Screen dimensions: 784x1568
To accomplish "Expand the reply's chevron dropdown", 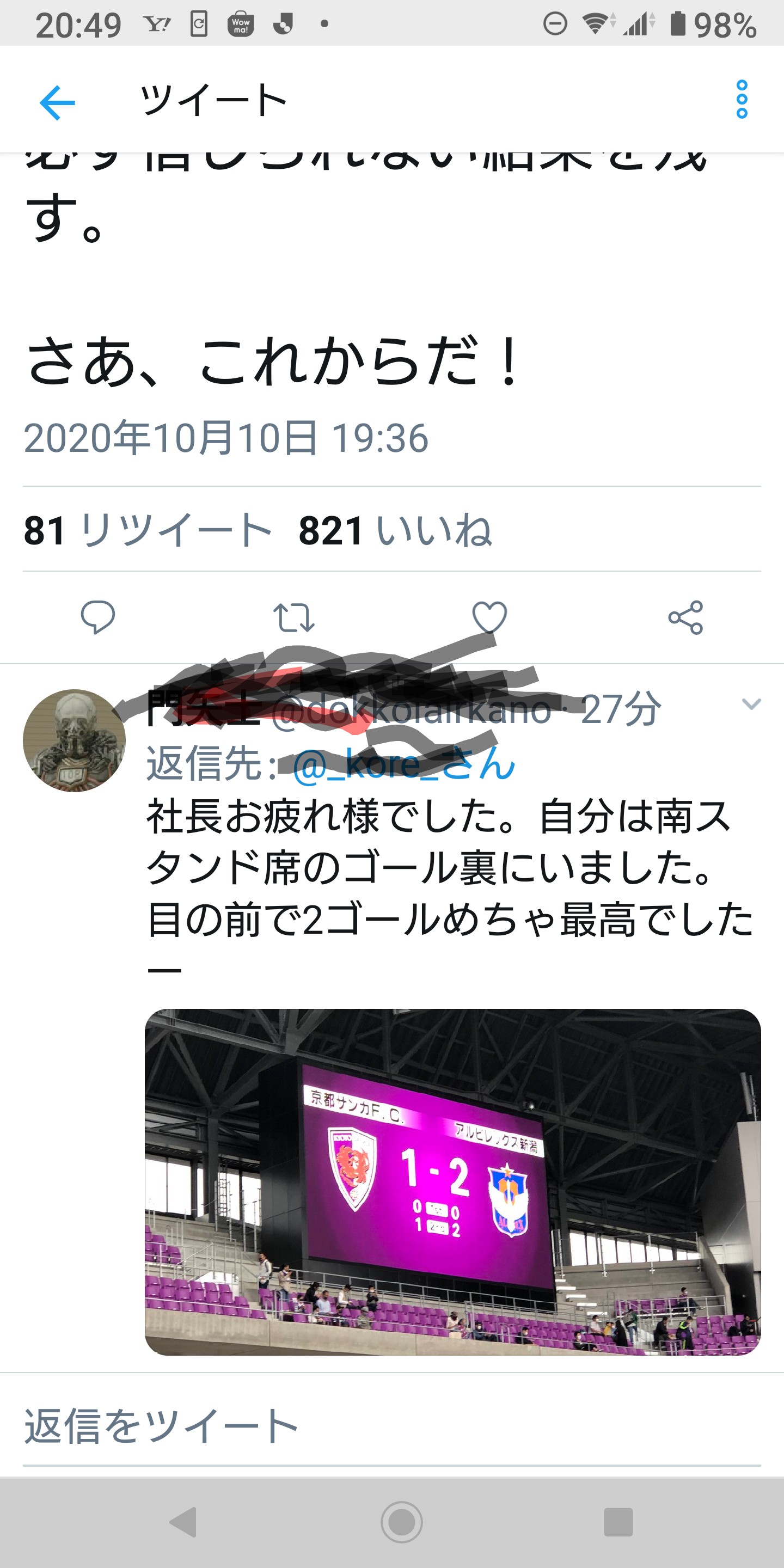I will click(752, 705).
